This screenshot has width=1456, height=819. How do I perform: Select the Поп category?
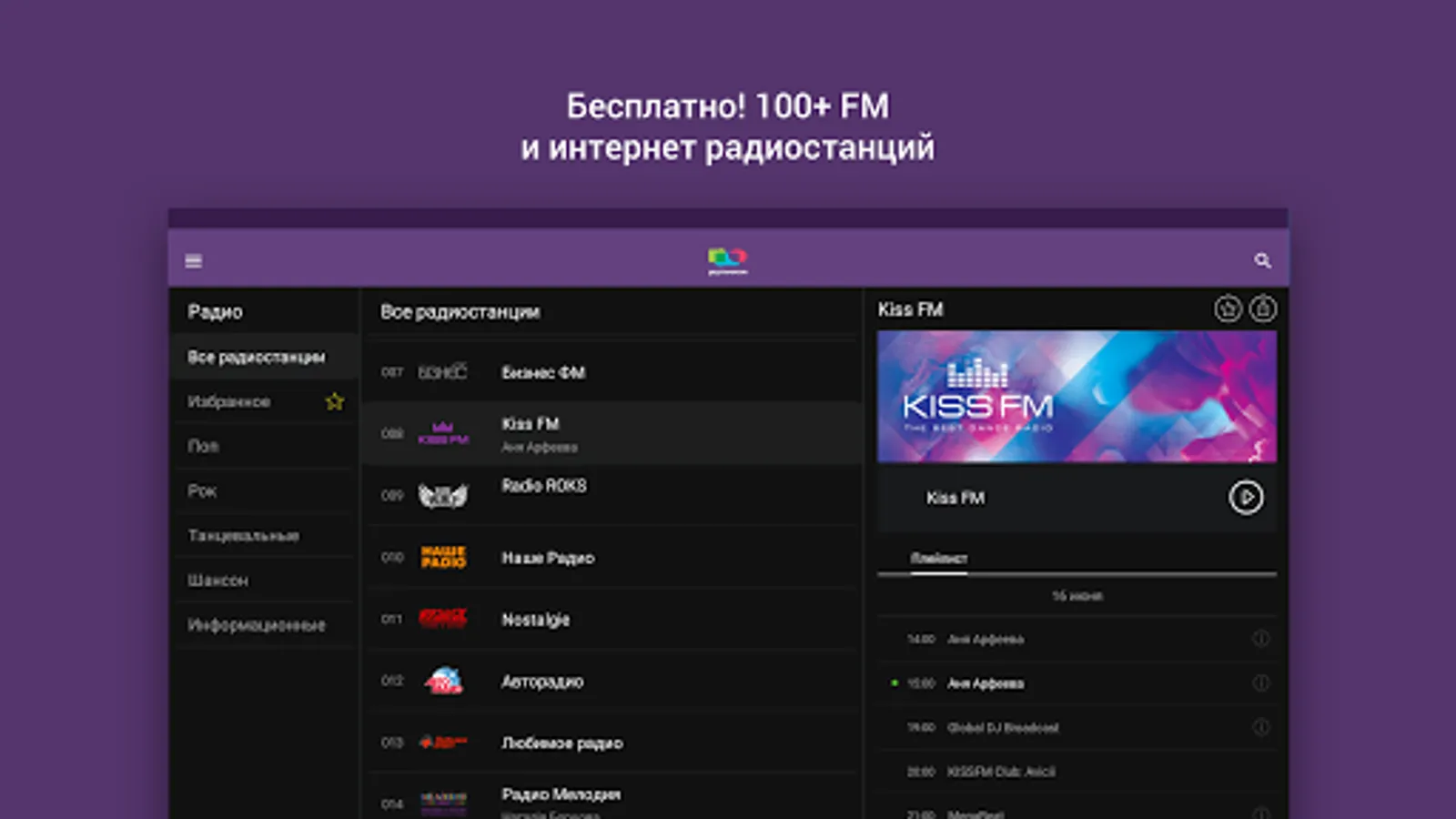point(264,446)
